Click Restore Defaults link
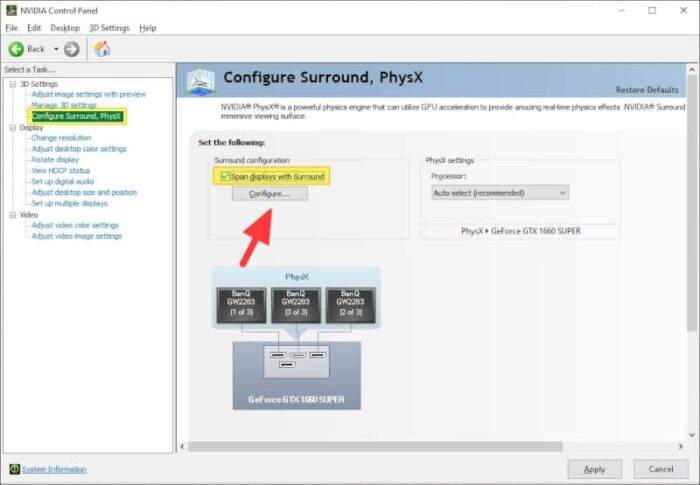Screen dimensions: 700x485 (647, 90)
